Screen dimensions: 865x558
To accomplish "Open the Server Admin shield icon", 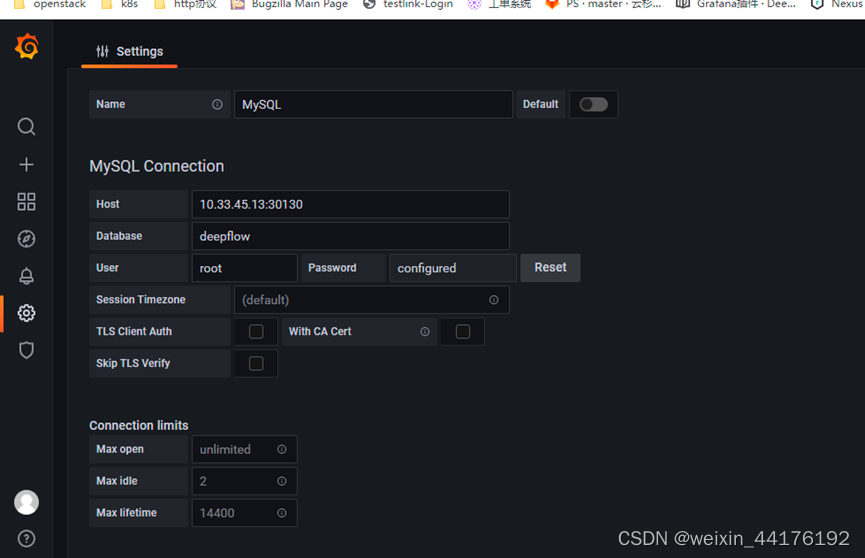I will 26,350.
